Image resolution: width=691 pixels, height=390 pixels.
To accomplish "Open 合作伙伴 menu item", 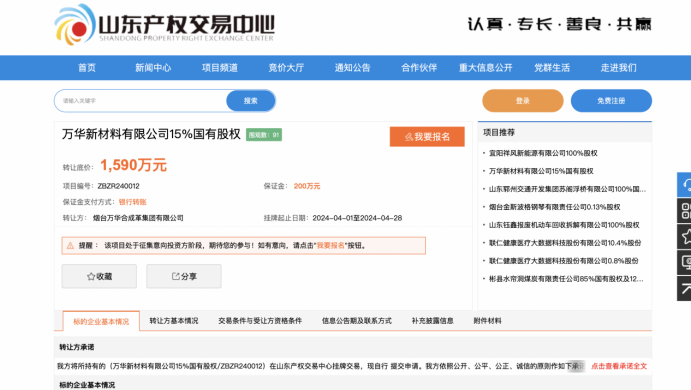I will pos(419,68).
